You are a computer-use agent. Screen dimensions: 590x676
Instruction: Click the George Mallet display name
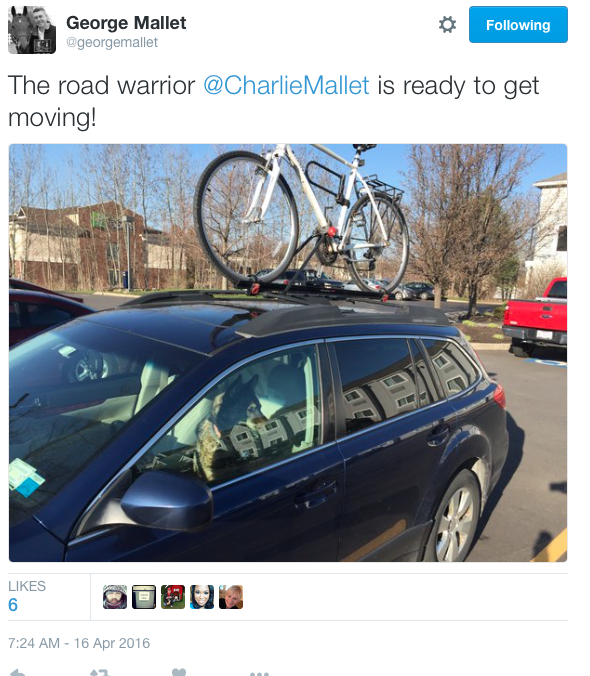(126, 22)
